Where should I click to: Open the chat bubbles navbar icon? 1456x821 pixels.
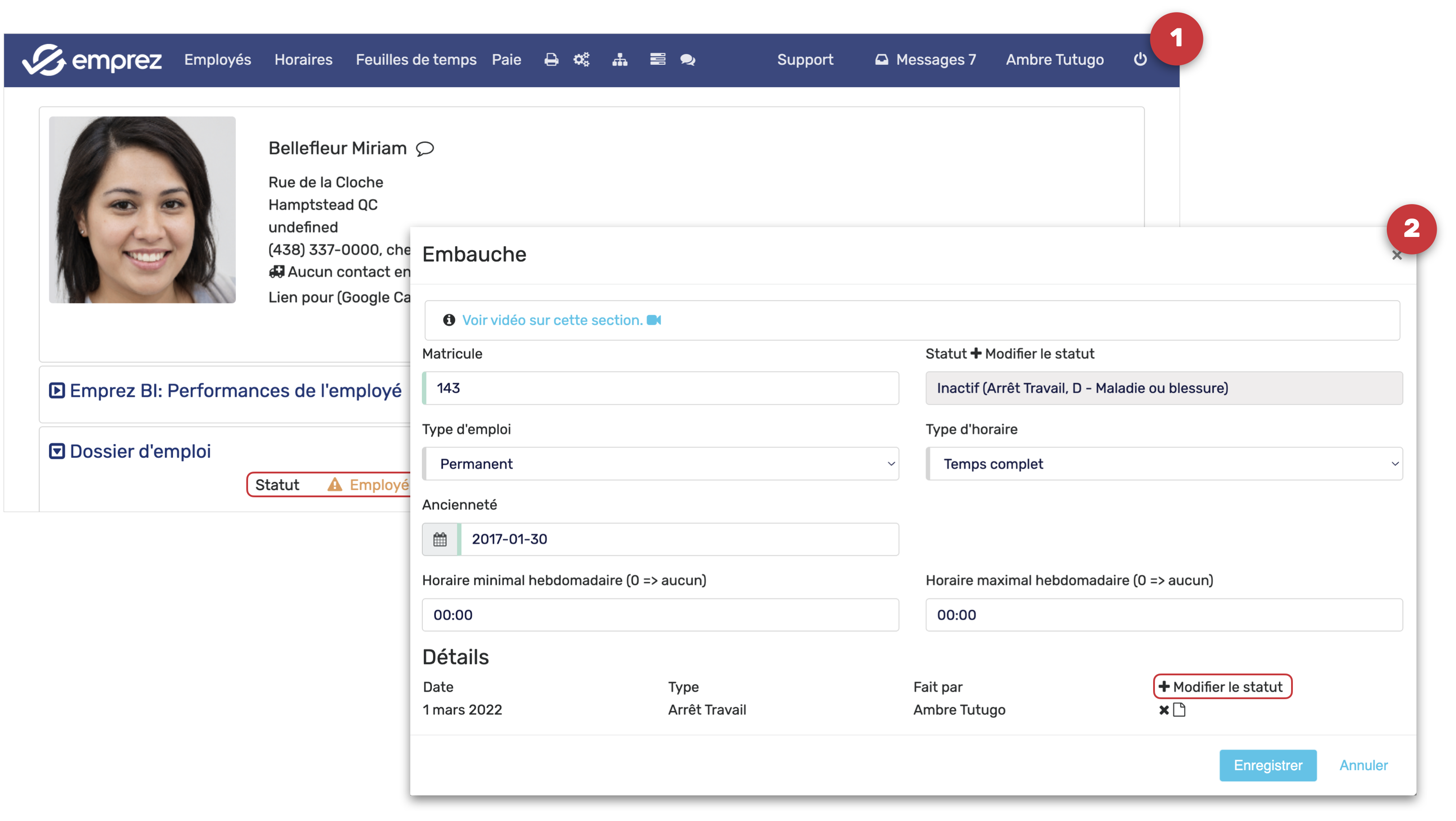[x=687, y=59]
